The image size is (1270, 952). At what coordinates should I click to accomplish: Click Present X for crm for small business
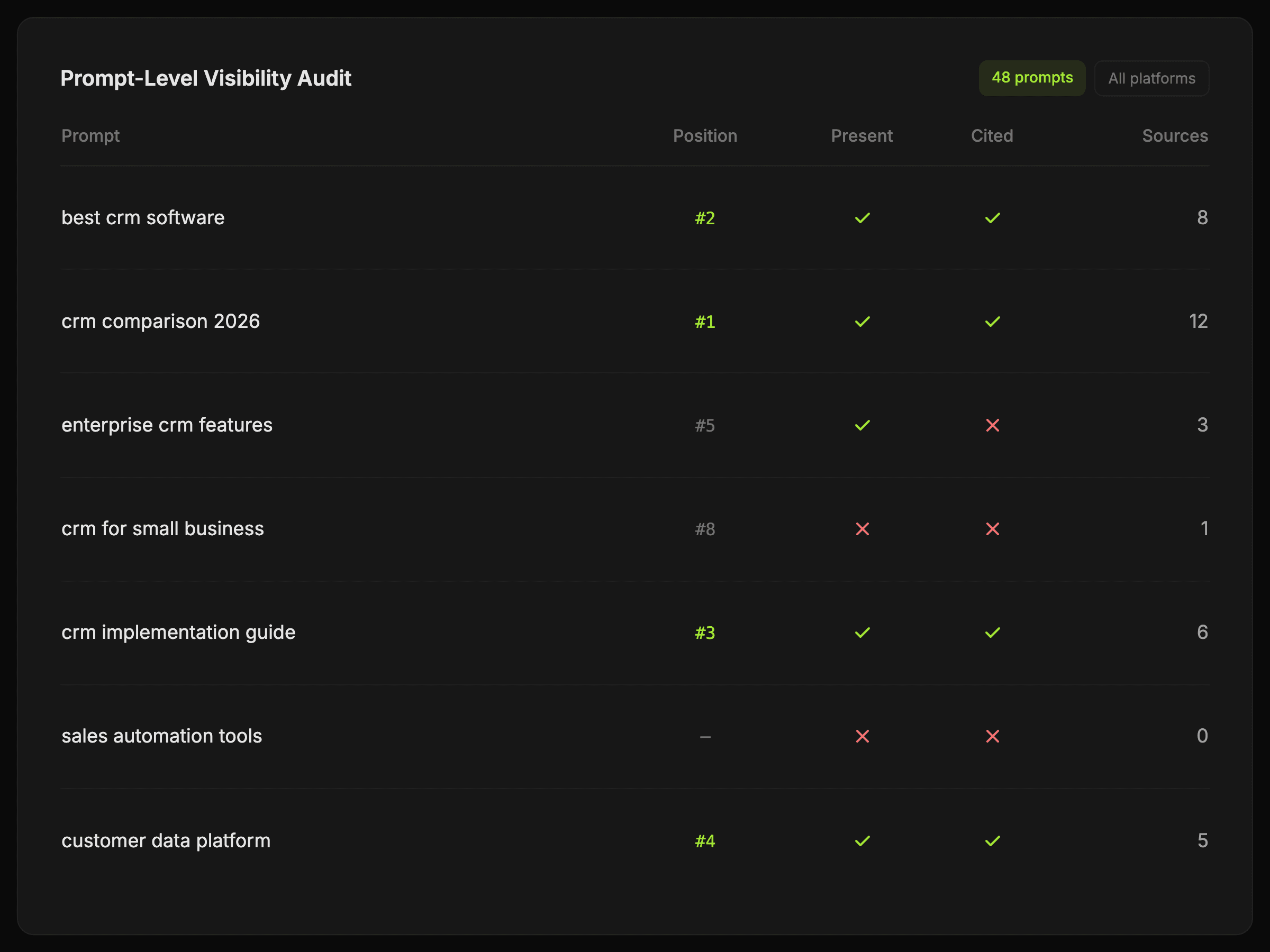point(862,529)
